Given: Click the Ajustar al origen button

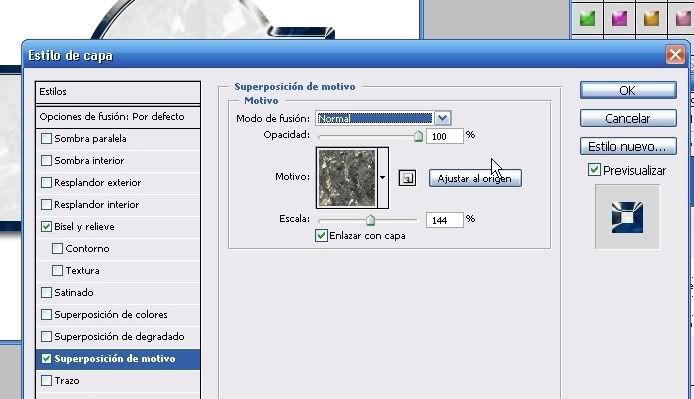Looking at the screenshot, I should (474, 178).
